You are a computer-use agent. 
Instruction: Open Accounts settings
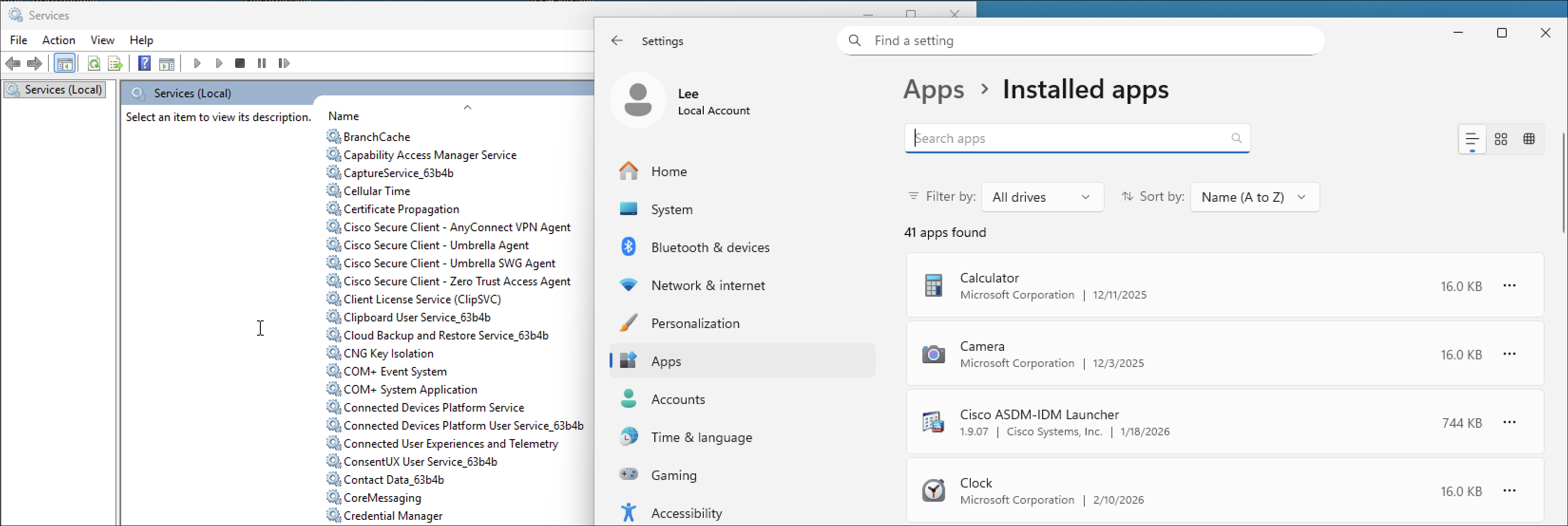742,400
